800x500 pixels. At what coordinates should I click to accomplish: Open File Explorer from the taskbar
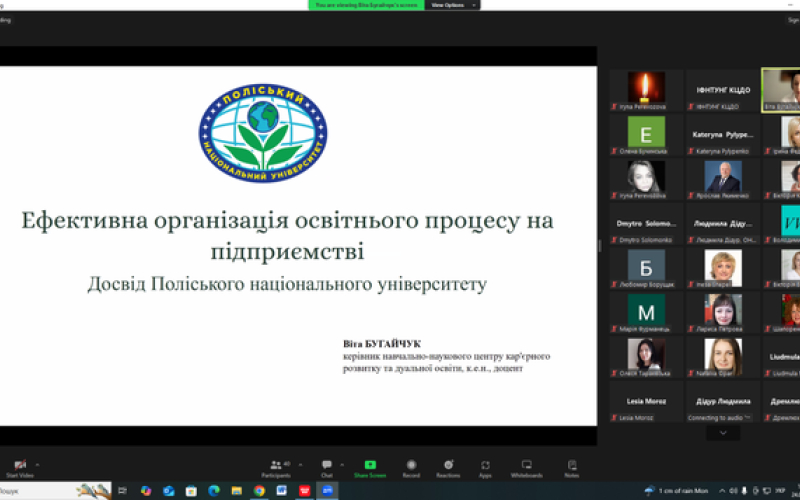(x=237, y=491)
